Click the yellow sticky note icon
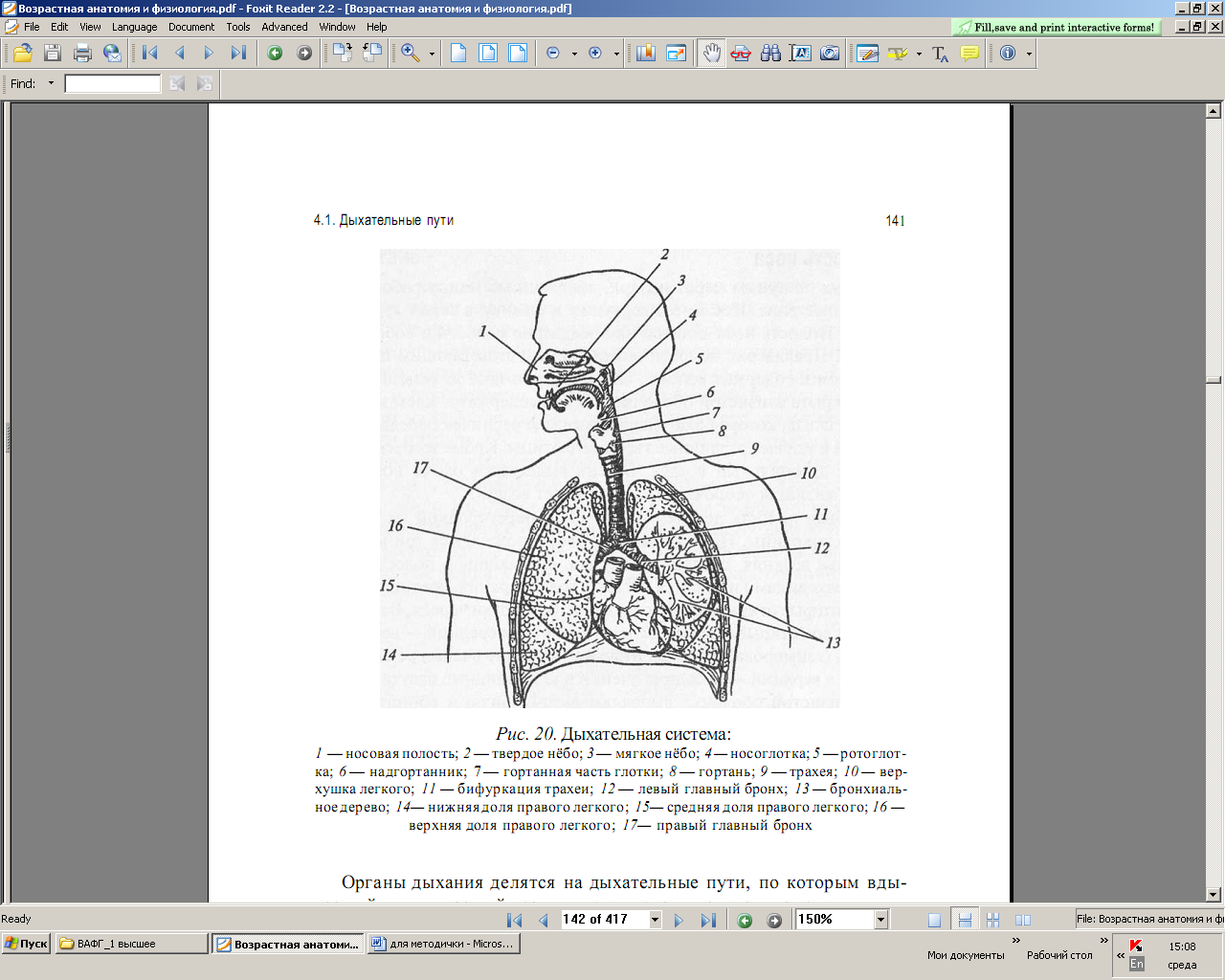The height and width of the screenshot is (980, 1225). coord(969,54)
